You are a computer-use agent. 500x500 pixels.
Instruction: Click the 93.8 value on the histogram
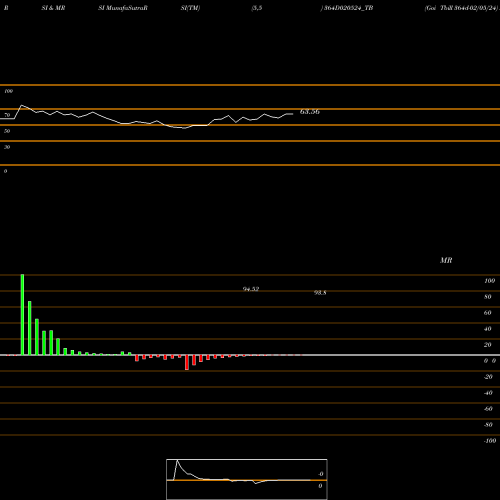[320, 293]
